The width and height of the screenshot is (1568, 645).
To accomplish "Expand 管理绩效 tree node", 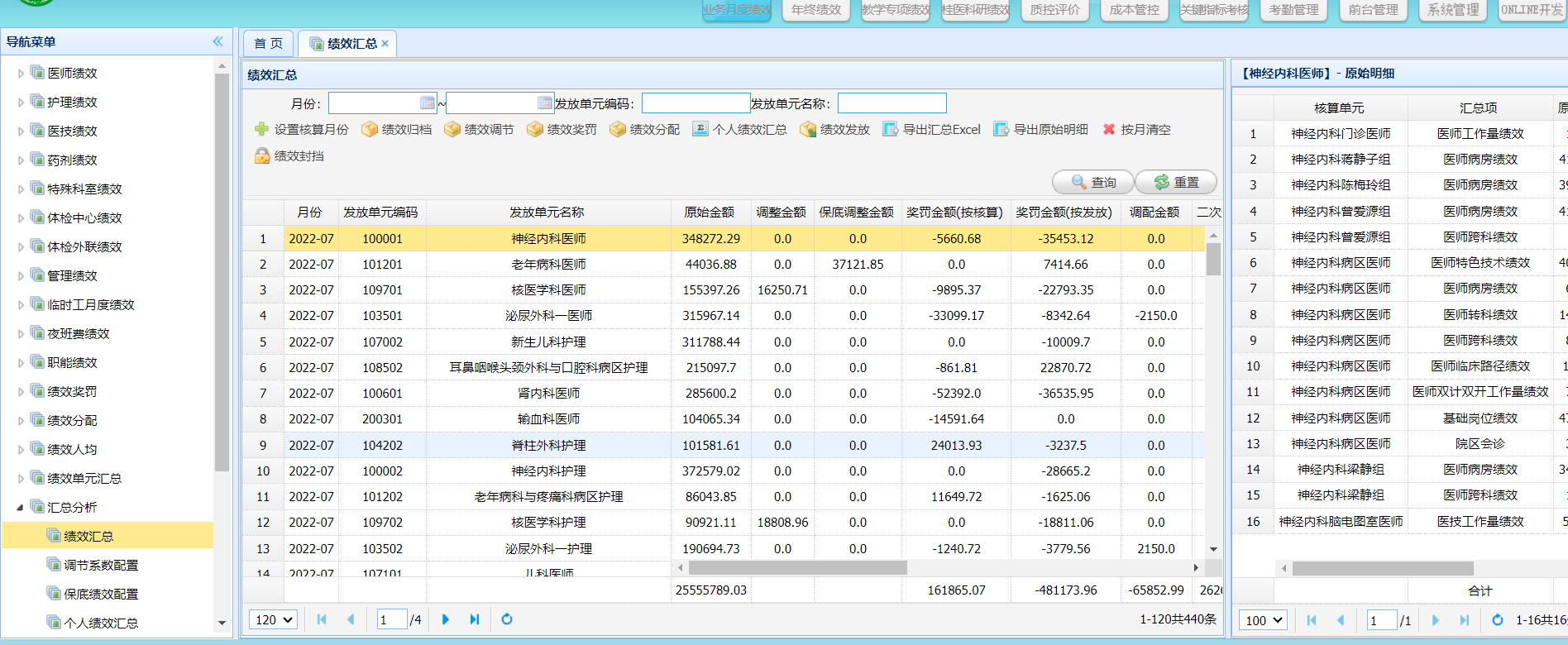I will coord(21,276).
